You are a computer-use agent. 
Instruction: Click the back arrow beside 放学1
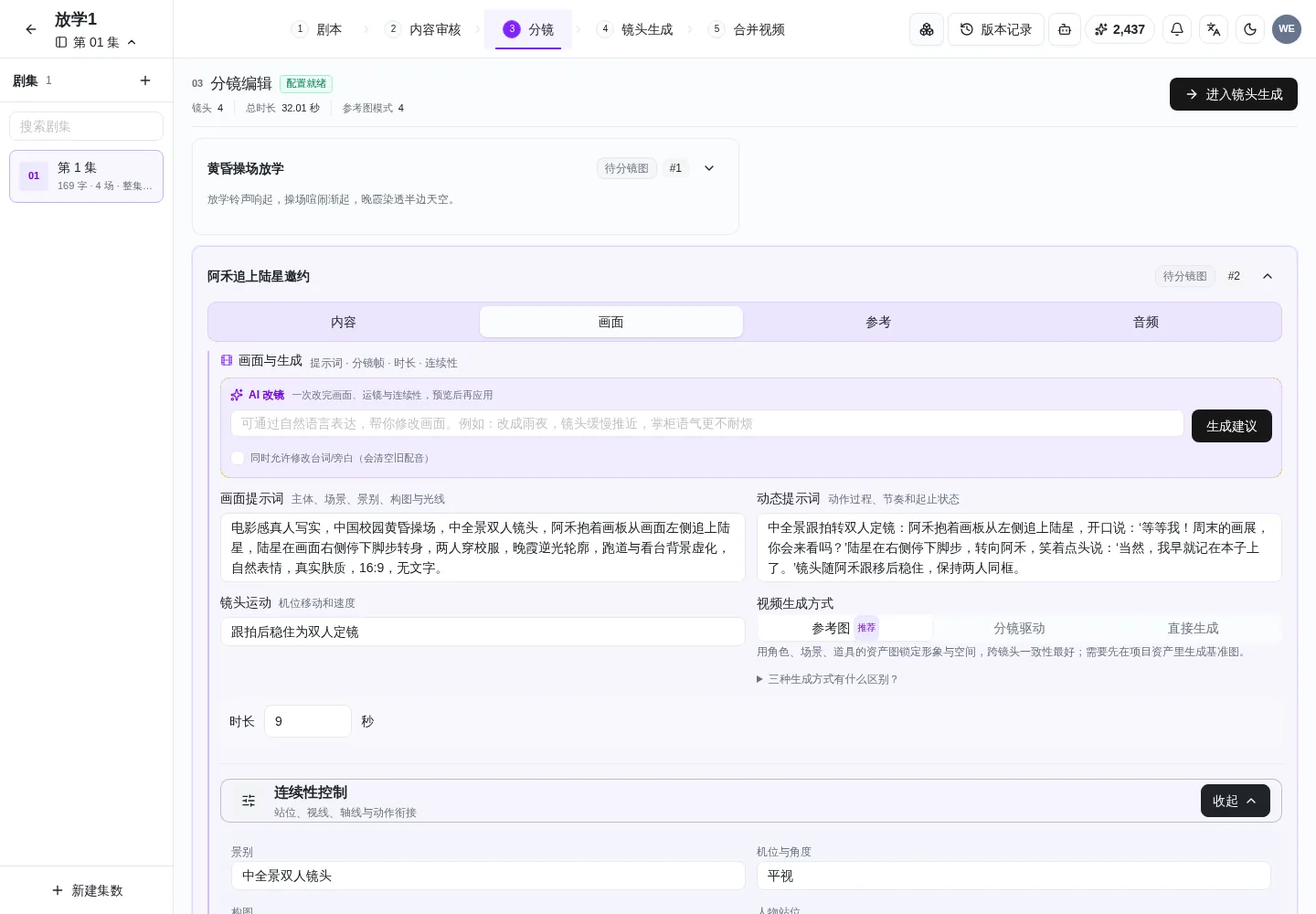click(31, 29)
